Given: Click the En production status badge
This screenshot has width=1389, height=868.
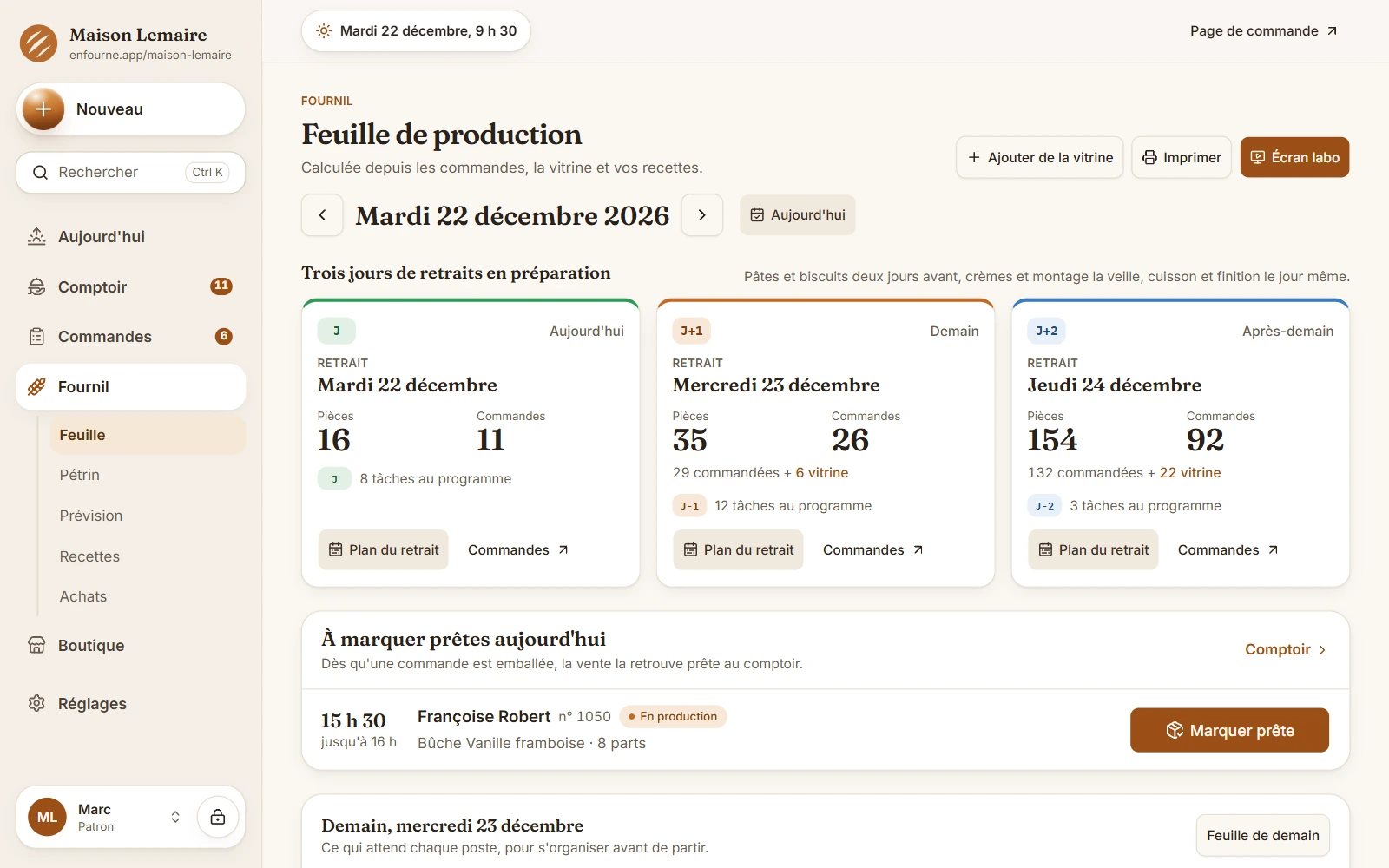Looking at the screenshot, I should 673,716.
